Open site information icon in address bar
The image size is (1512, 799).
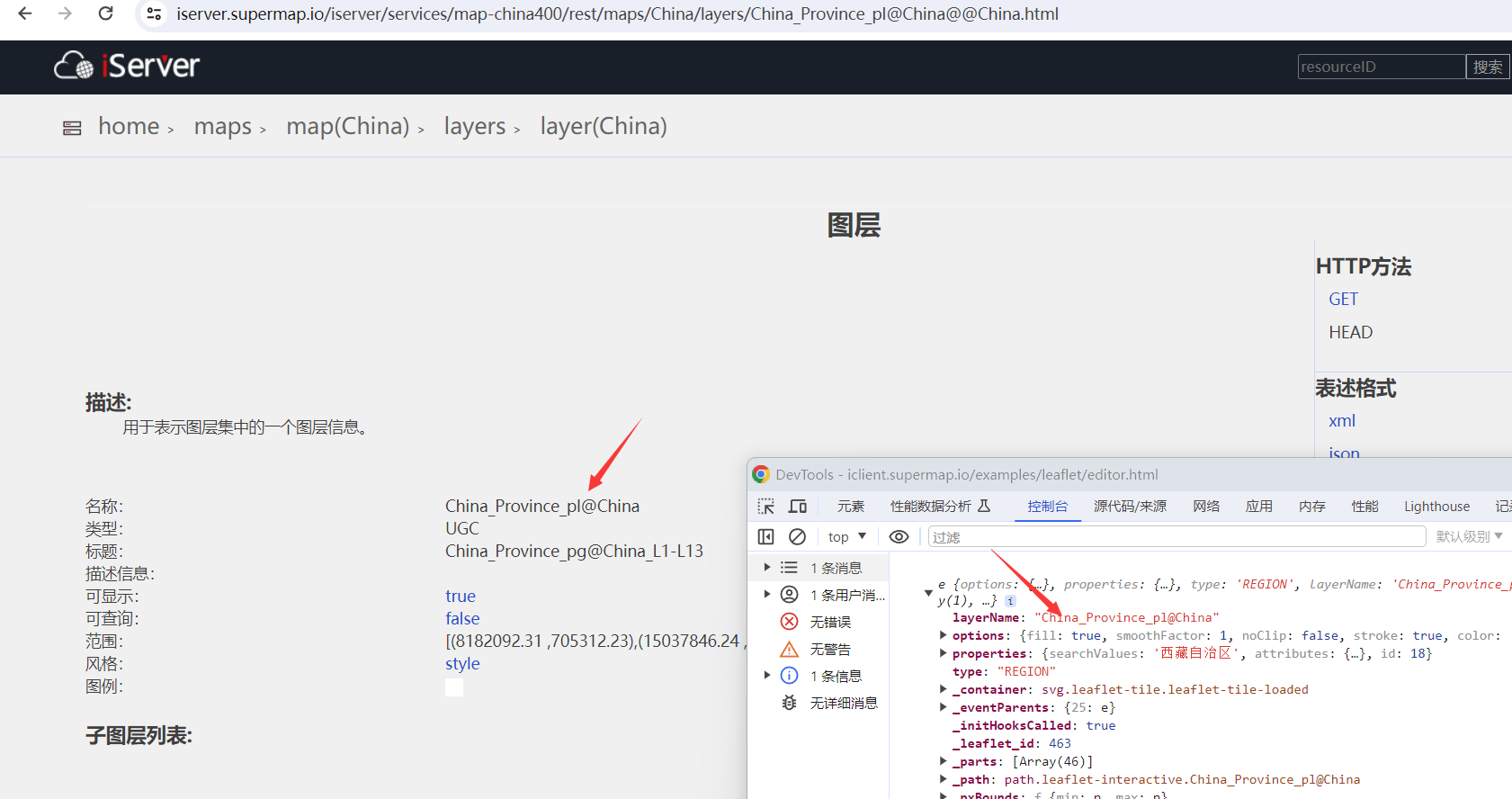pyautogui.click(x=154, y=13)
